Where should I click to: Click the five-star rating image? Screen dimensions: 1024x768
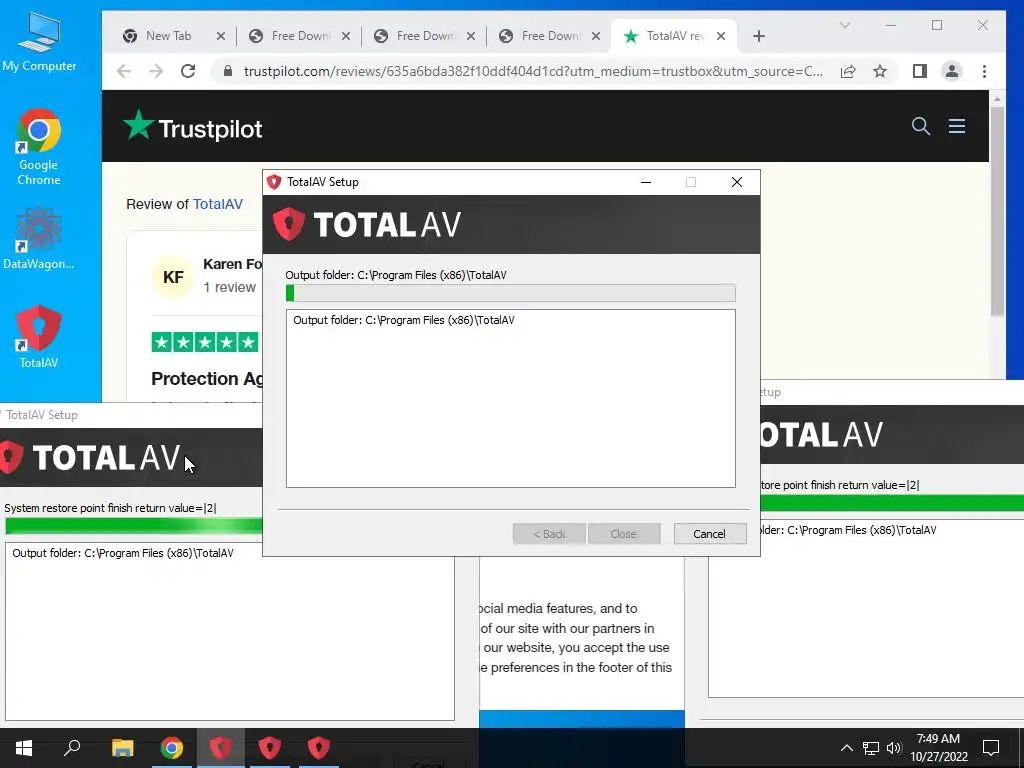pos(205,342)
